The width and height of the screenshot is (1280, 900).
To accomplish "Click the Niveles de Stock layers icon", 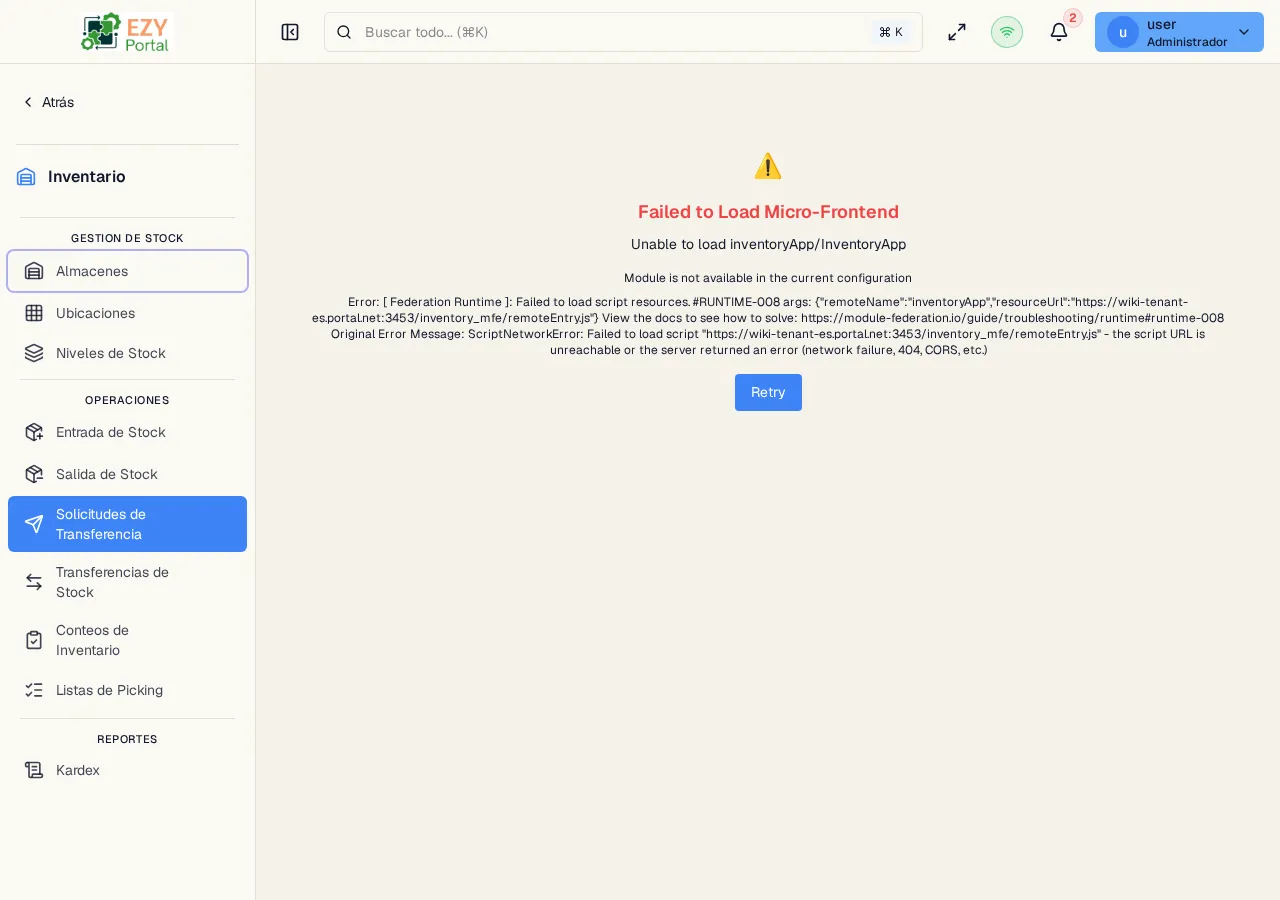I will [x=34, y=353].
